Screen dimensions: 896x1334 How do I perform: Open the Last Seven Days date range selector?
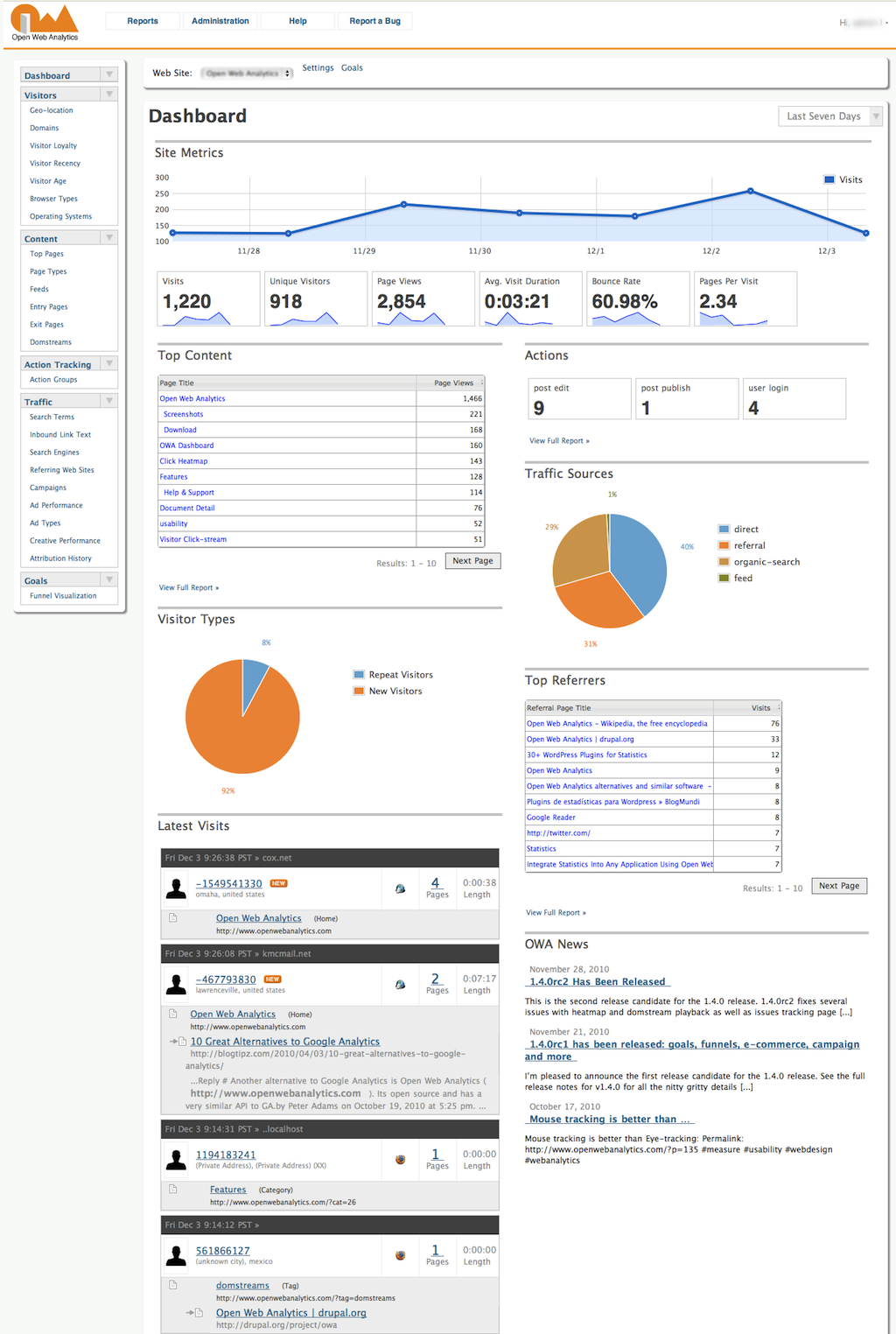point(829,115)
